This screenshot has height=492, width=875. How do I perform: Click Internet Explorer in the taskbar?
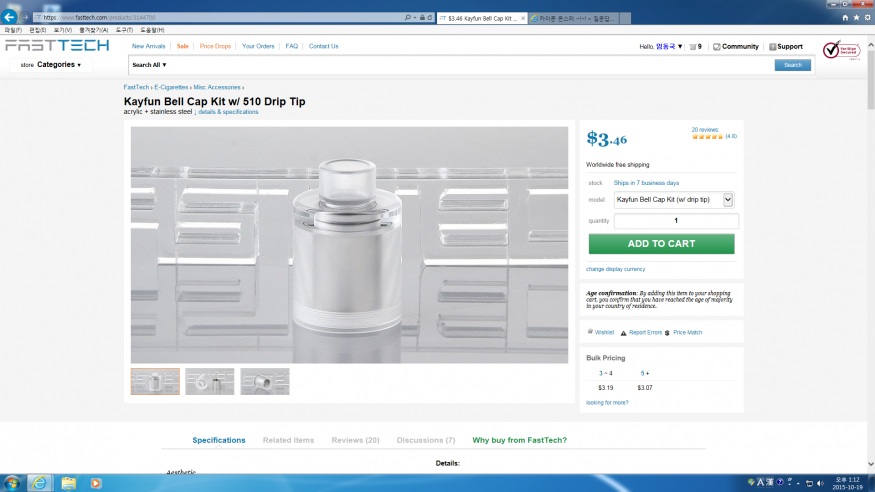click(x=39, y=483)
